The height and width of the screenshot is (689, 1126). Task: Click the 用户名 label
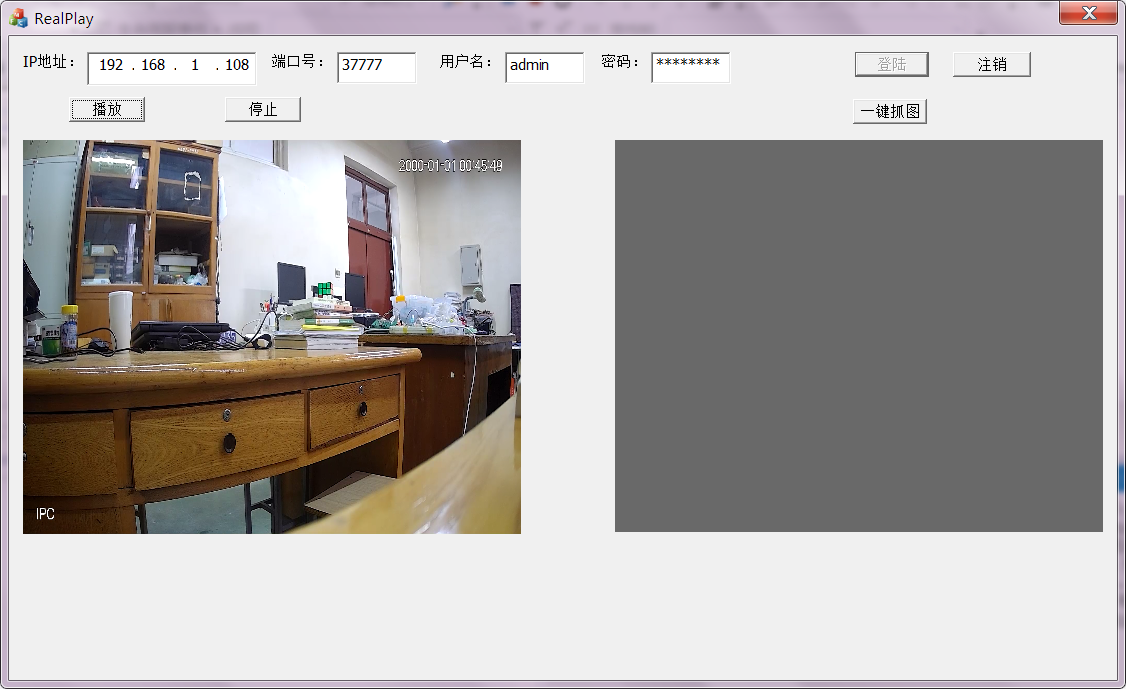pos(465,60)
